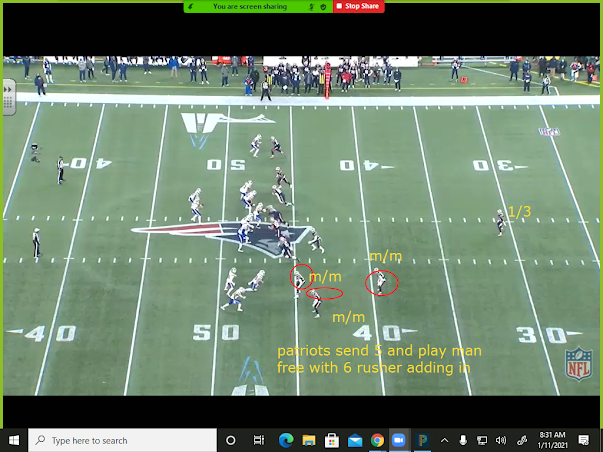Click the Stop Share button
The height and width of the screenshot is (452, 603).
(358, 6)
